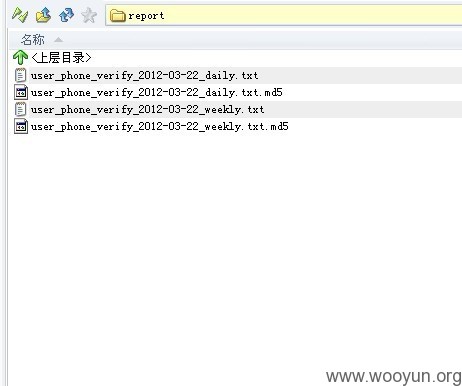Click the sort arrow beside 名称

coord(58,40)
